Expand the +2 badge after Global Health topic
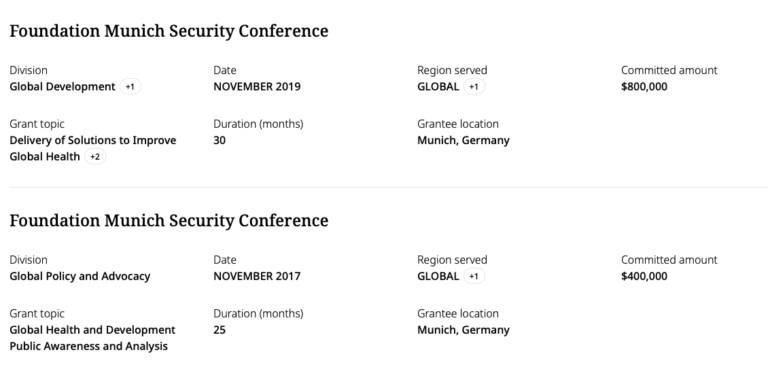 [95, 157]
